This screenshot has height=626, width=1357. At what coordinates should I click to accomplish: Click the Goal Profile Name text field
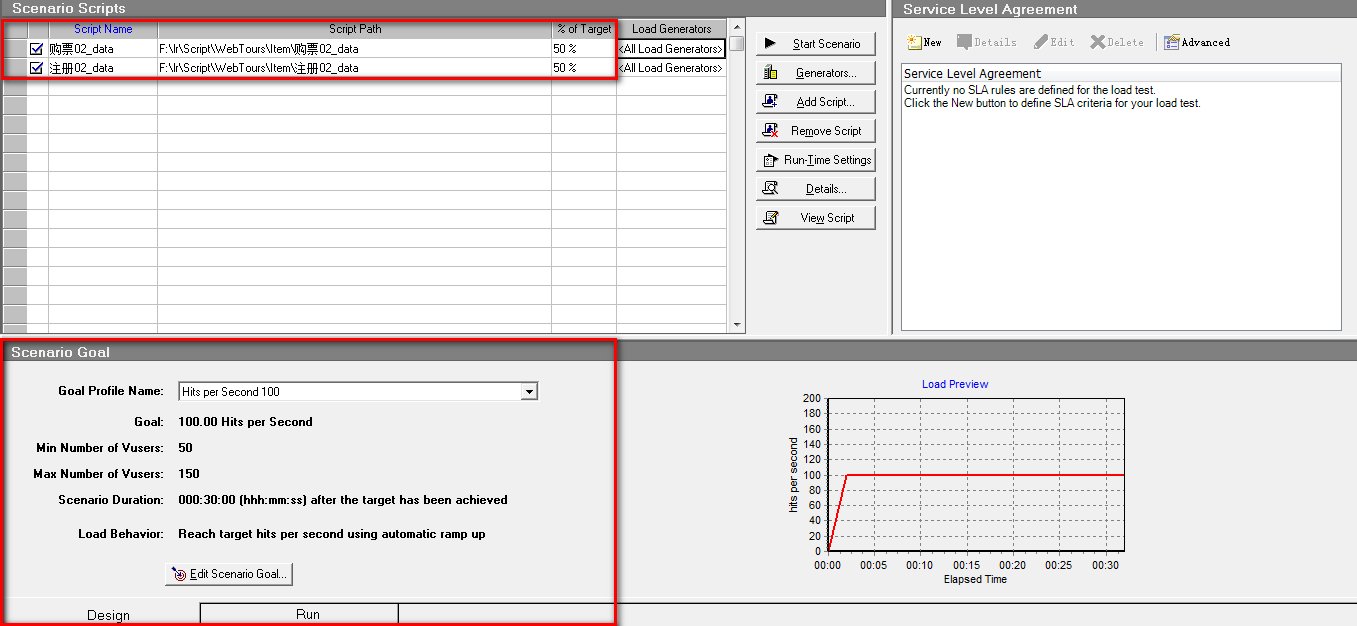(350, 392)
